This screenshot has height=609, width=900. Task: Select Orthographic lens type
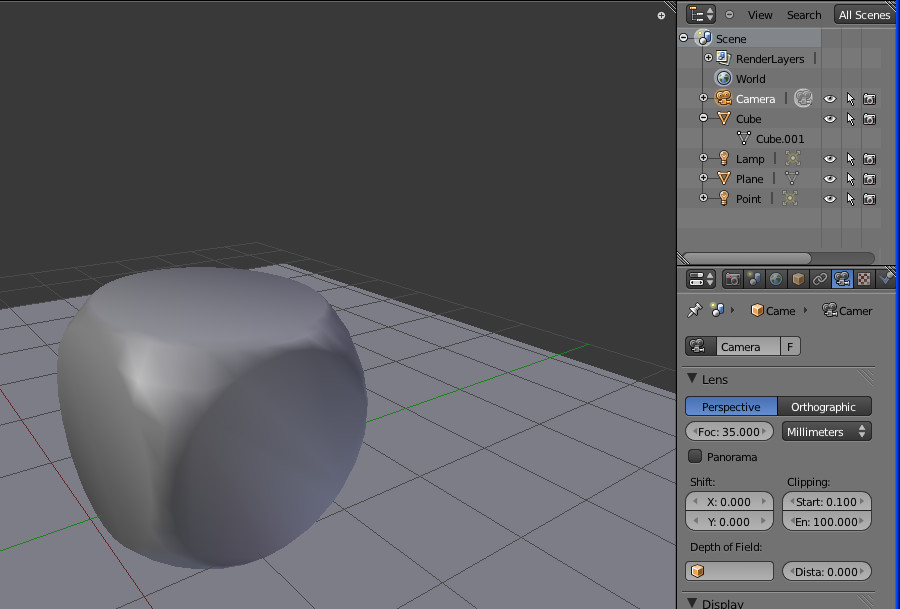(824, 406)
